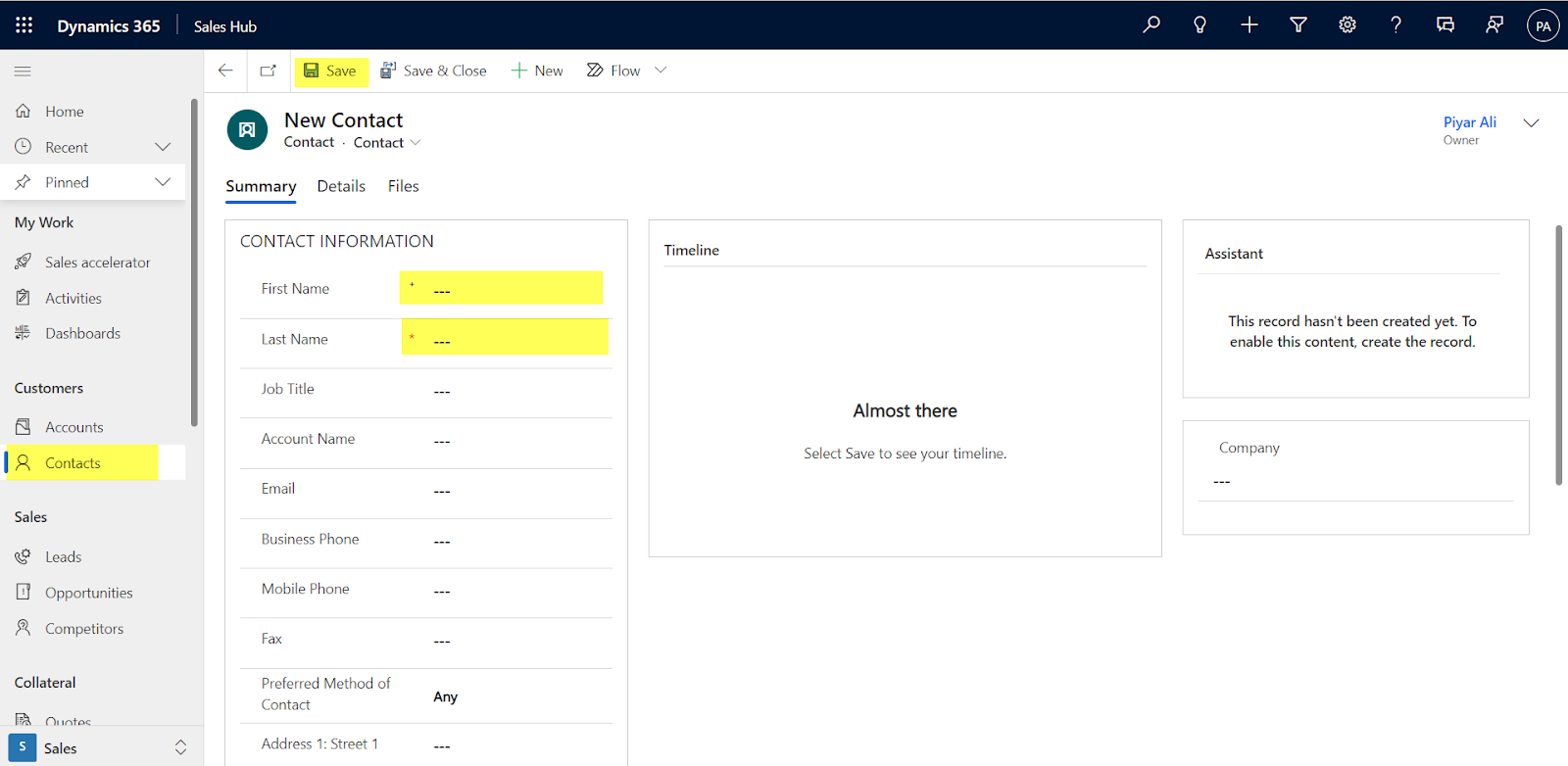Screen dimensions: 1568x766
Task: Click the Account Name lookup field
Action: click(519, 441)
